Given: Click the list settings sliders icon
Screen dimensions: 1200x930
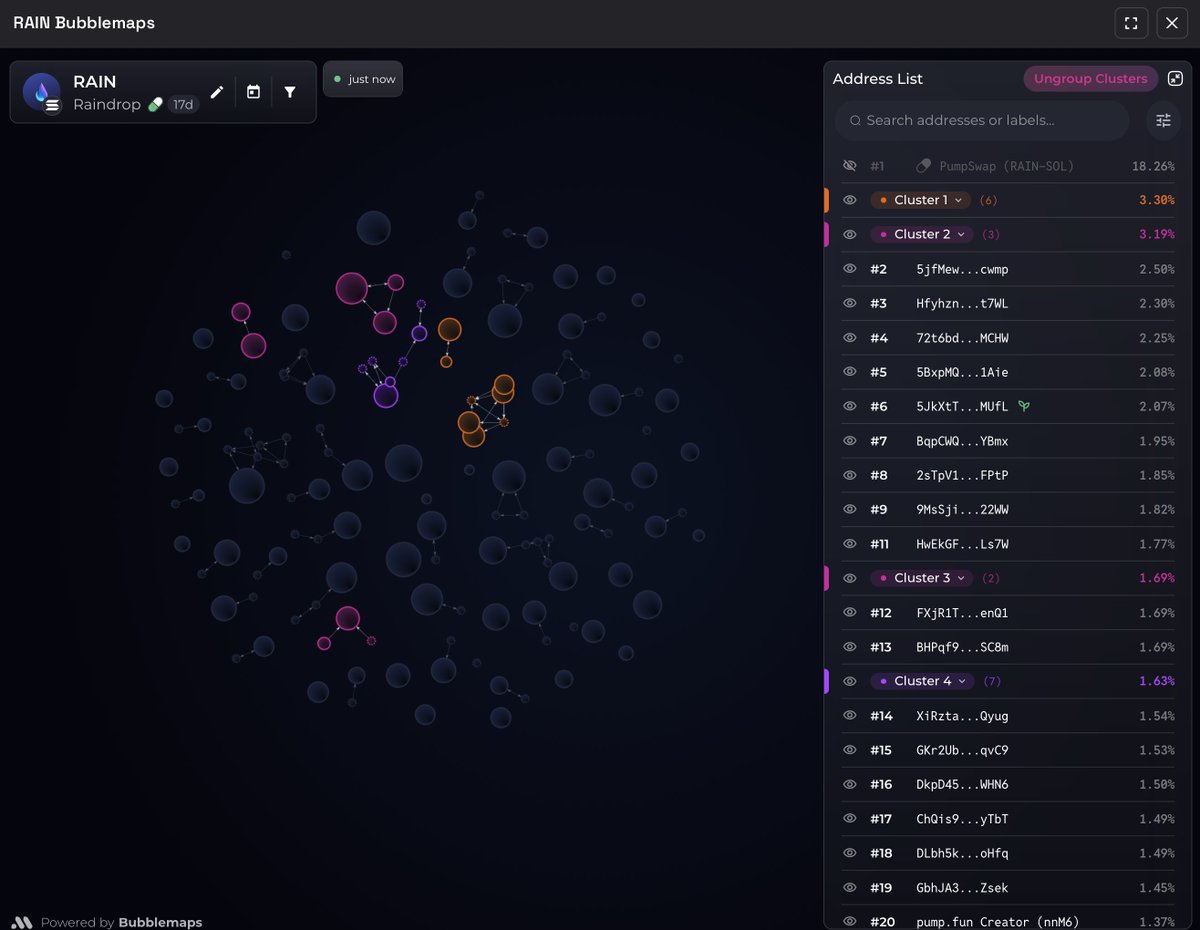Looking at the screenshot, I should point(1163,120).
